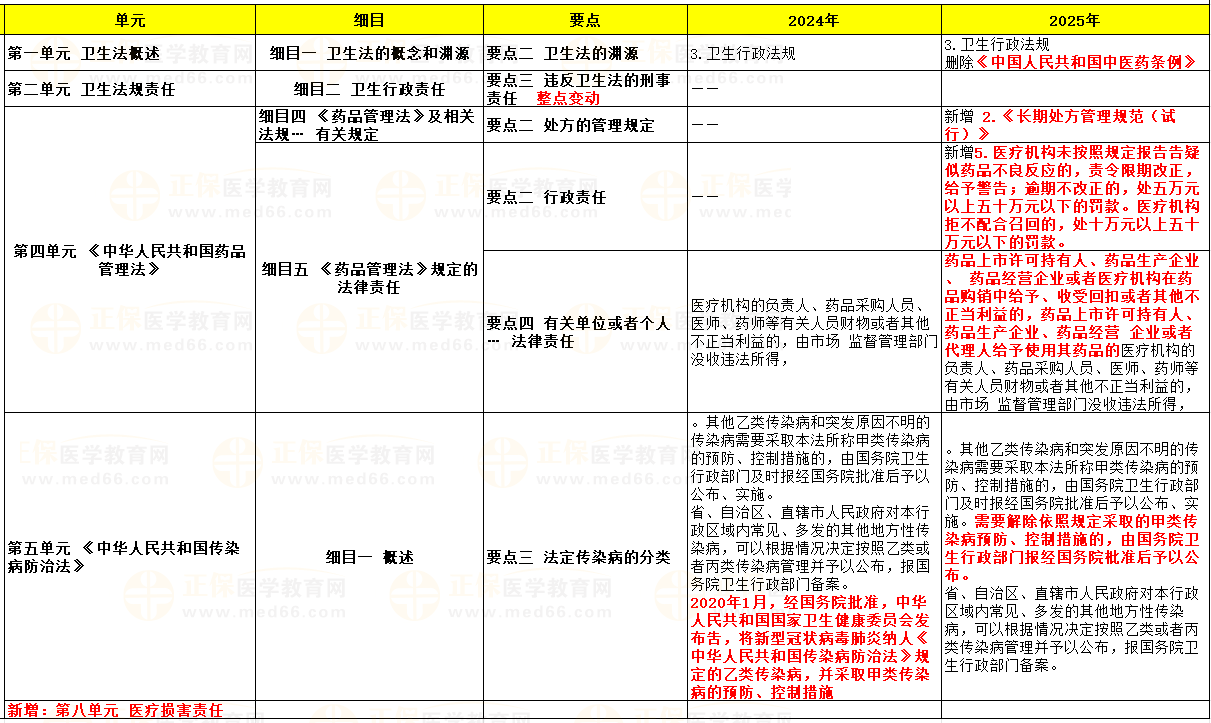Click red text 删除《中国人民共和国中医药条例》
Image resolution: width=1211 pixels, height=723 pixels.
1070,62
